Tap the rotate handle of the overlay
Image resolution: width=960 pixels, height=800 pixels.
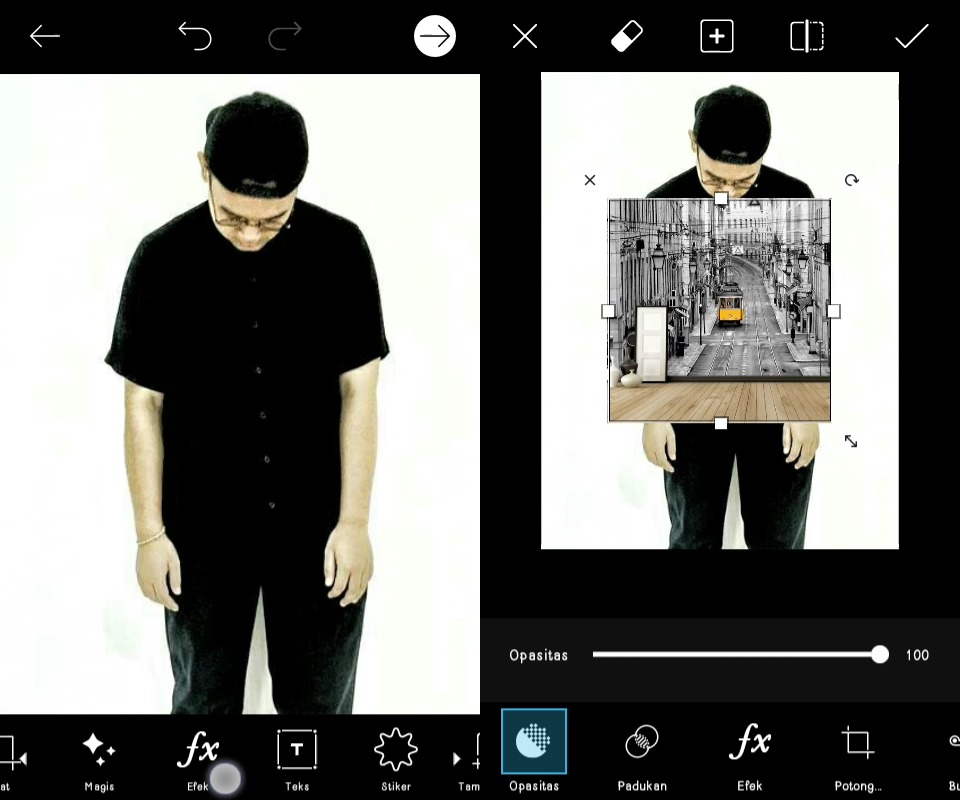coord(852,180)
